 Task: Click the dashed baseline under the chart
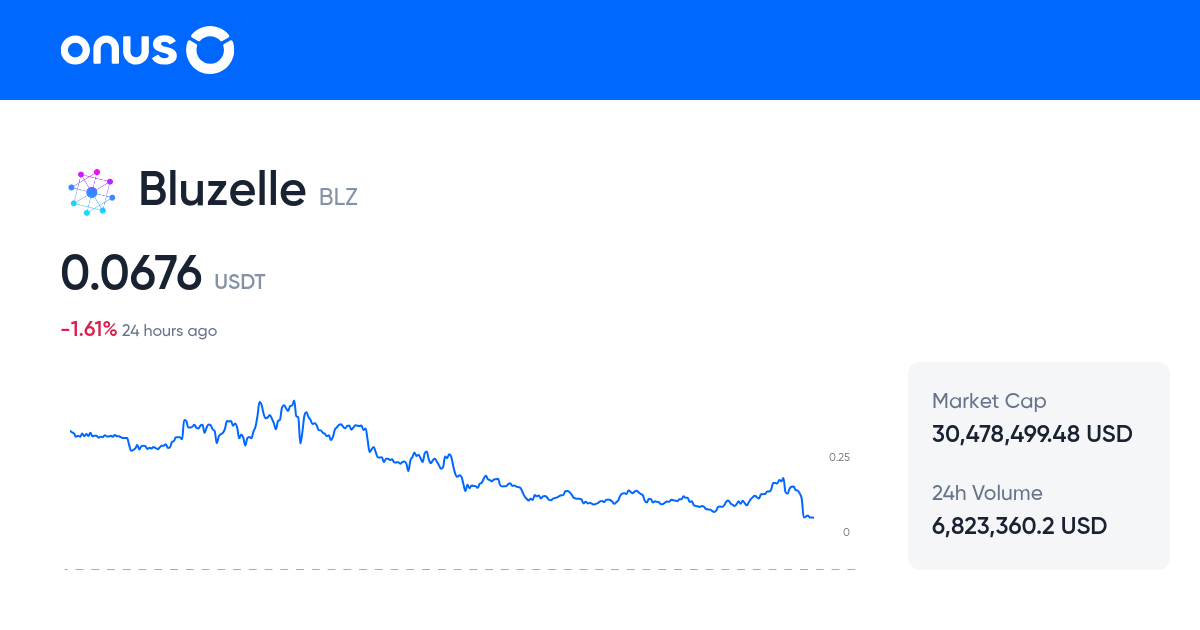[460, 570]
